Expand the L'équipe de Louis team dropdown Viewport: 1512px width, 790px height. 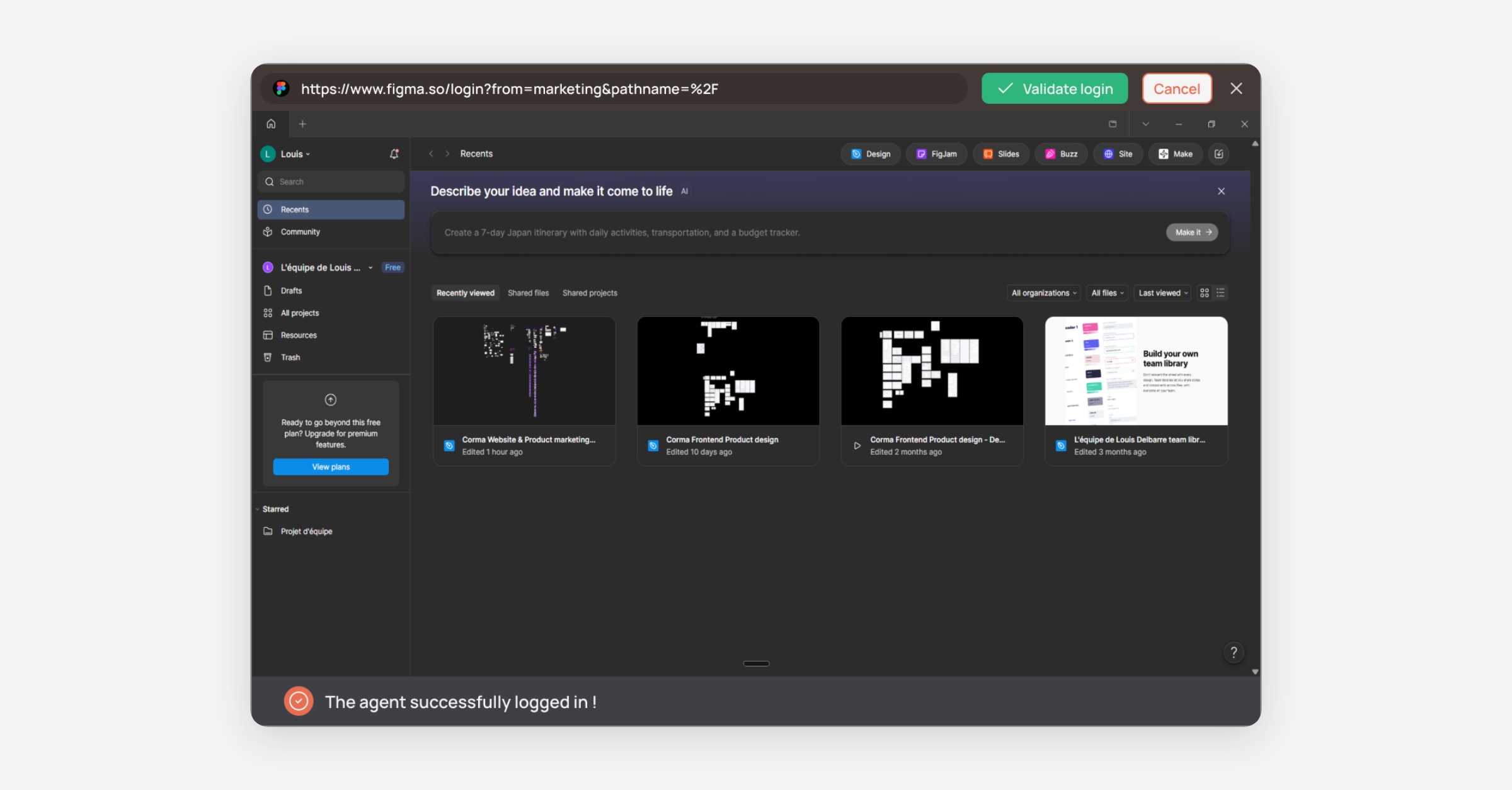point(370,268)
